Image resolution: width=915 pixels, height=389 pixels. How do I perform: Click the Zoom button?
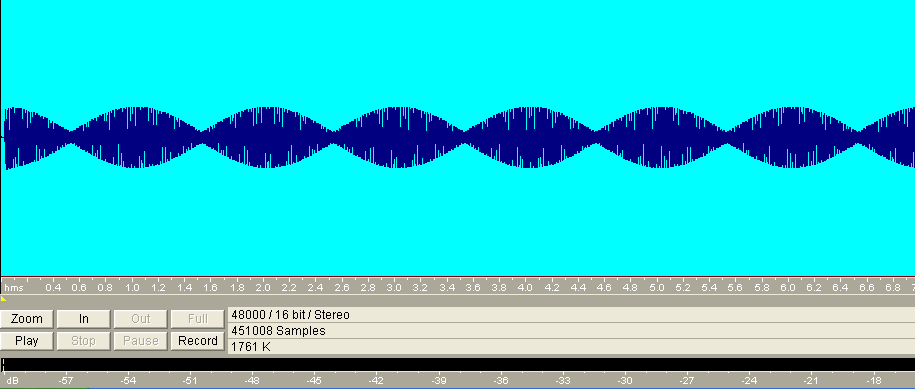(x=27, y=319)
